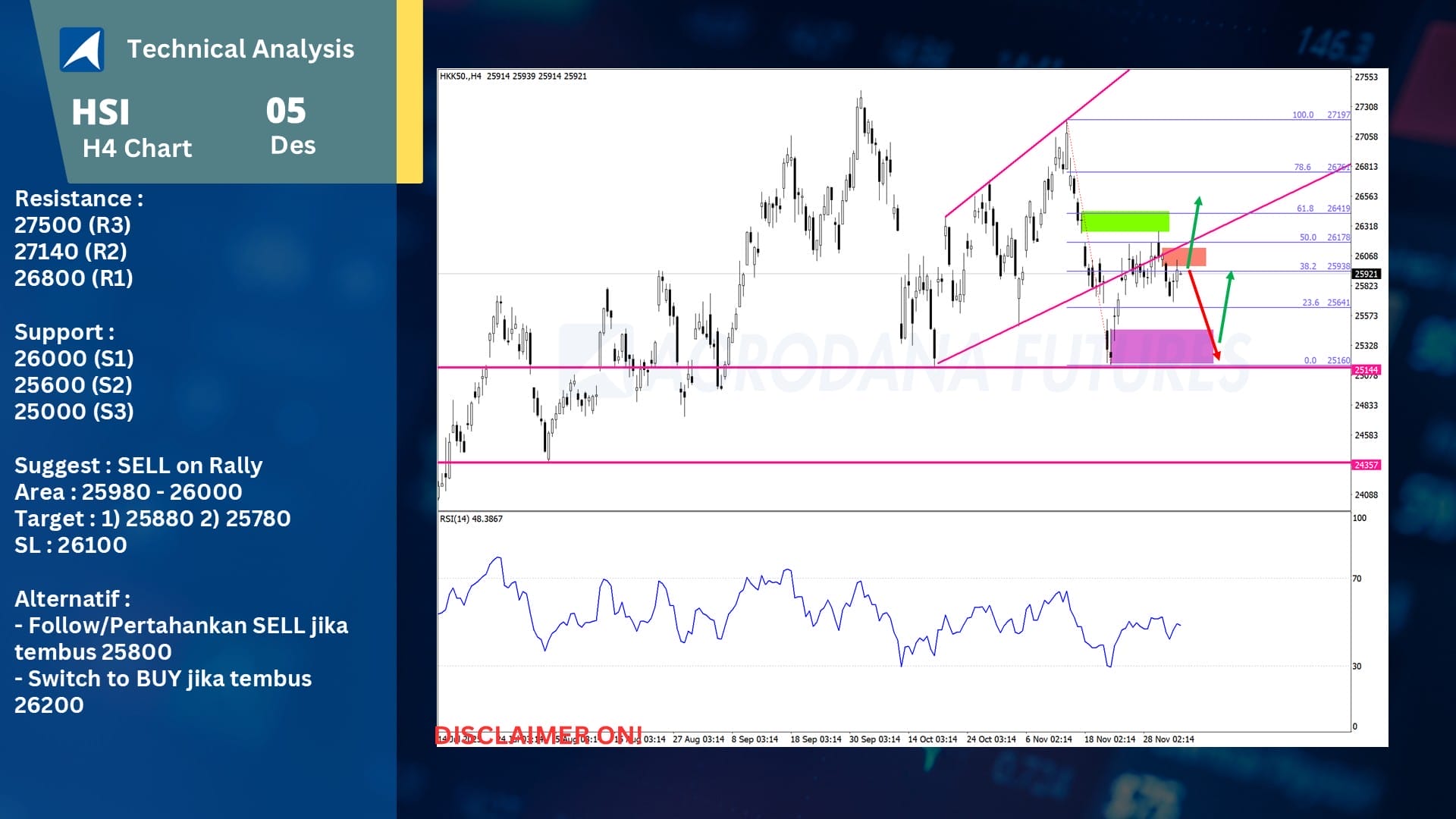
Task: Click the 28 Nov 02:14 date label
Action: click(x=1168, y=739)
